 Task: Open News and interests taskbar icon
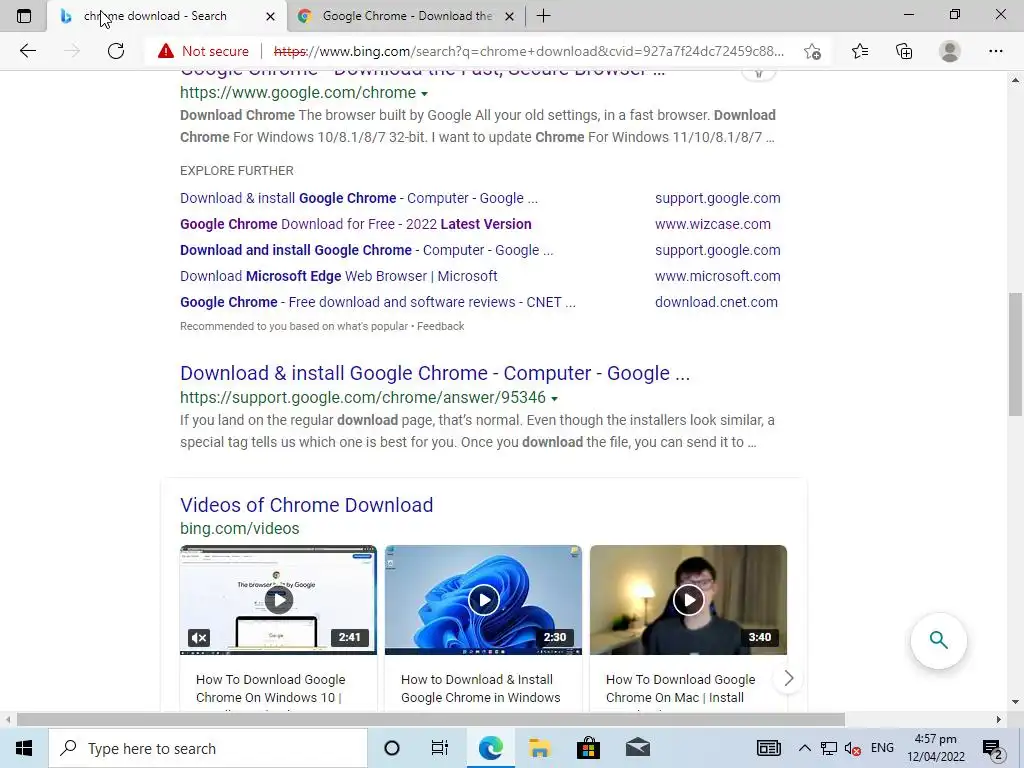(768, 748)
